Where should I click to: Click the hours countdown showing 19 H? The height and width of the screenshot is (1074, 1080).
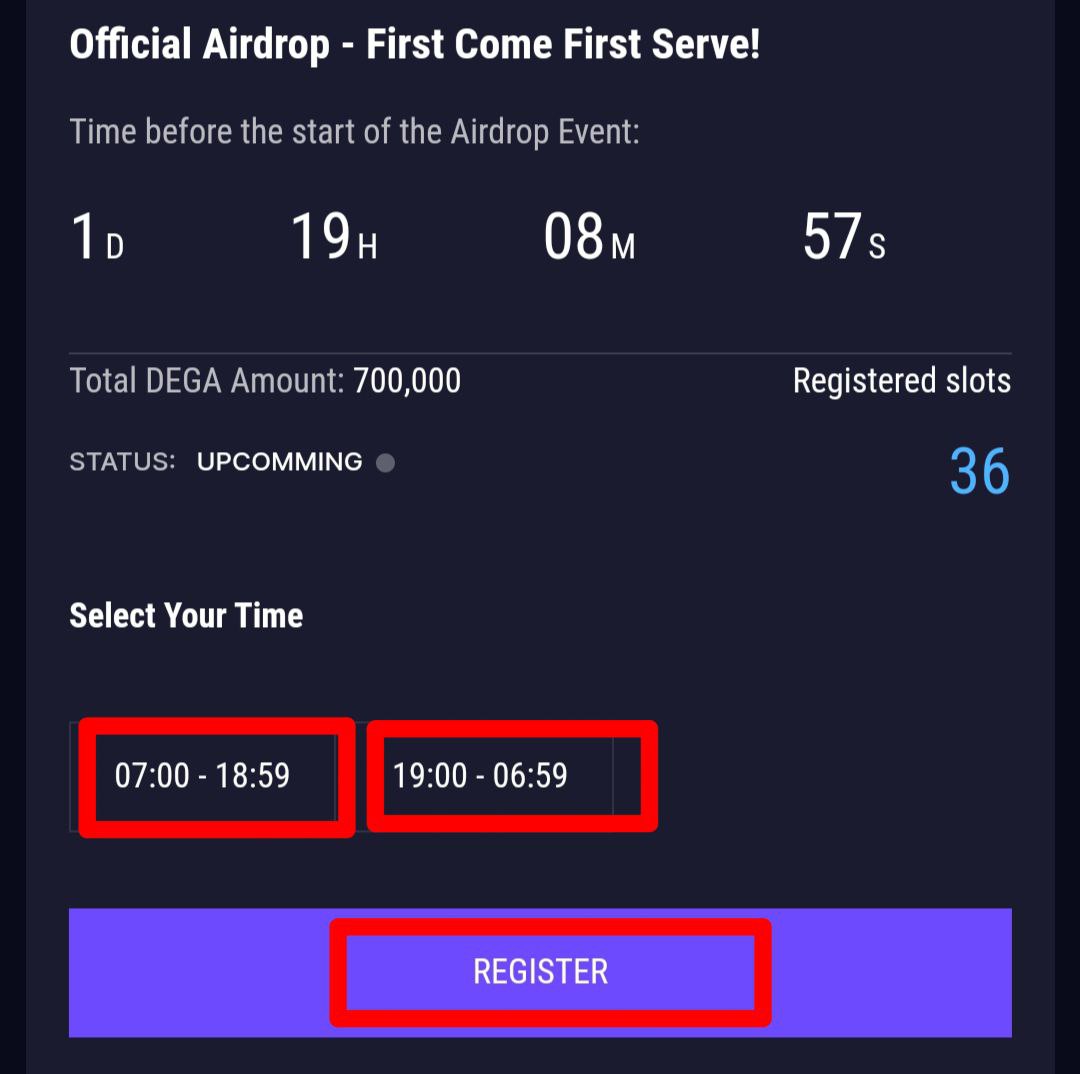pyautogui.click(x=334, y=237)
